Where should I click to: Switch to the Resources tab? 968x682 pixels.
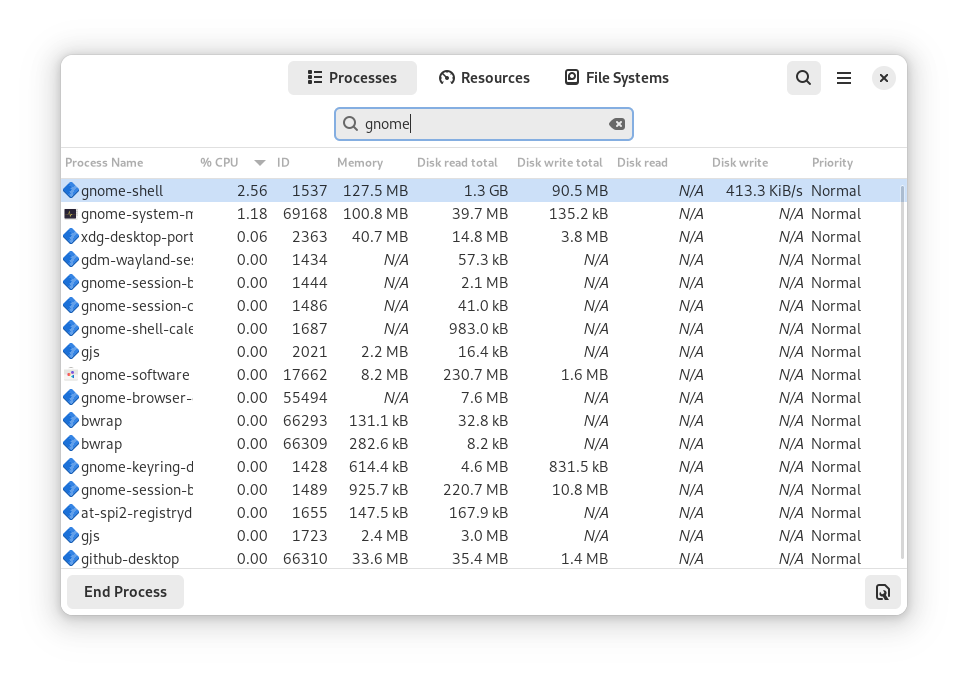[484, 78]
